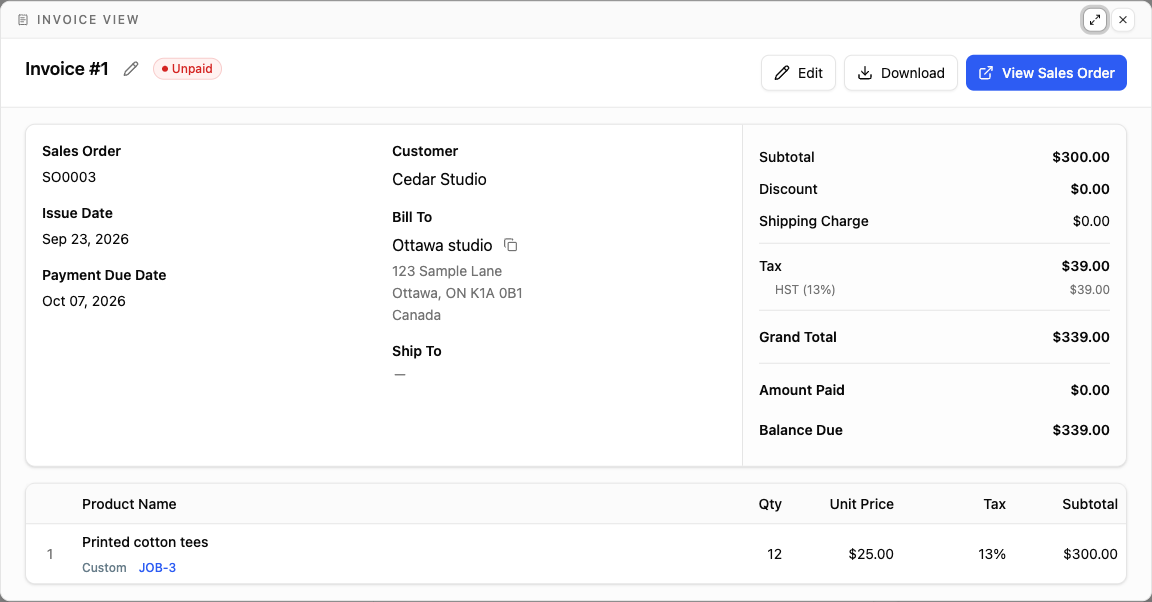Click the Ship To heading

[x=417, y=351]
